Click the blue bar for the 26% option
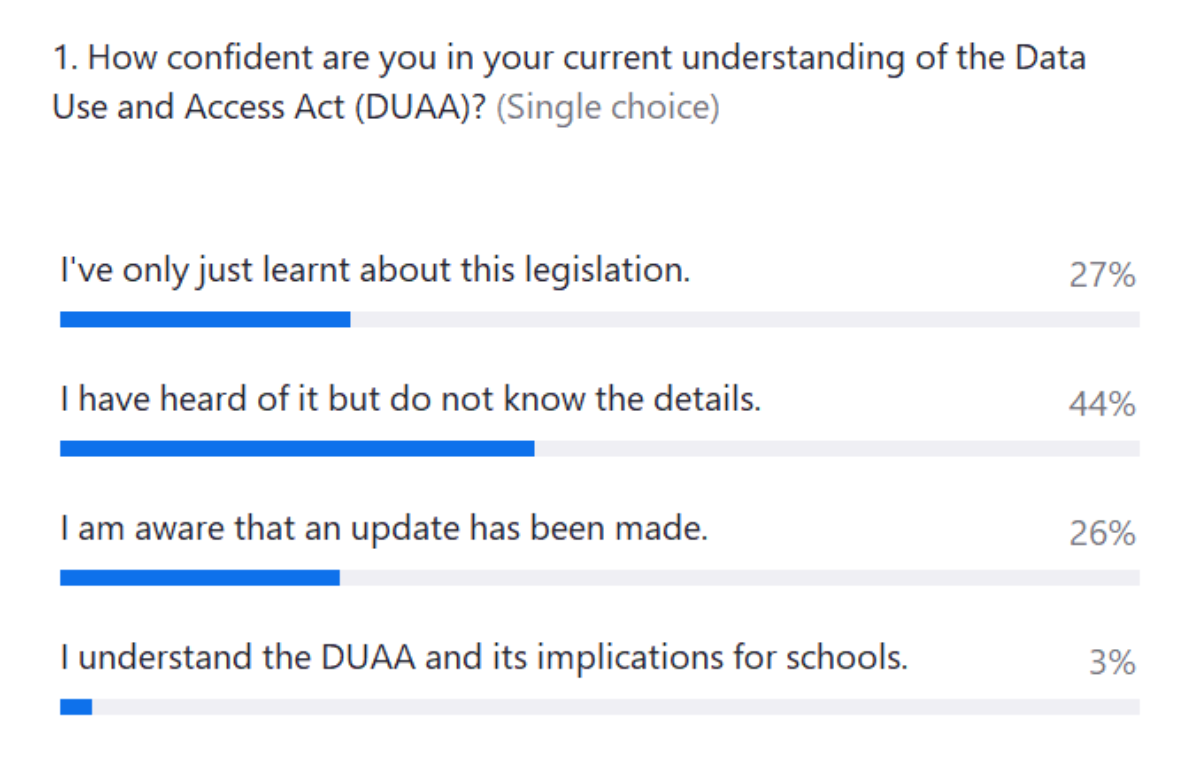This screenshot has width=1200, height=763. 200,578
